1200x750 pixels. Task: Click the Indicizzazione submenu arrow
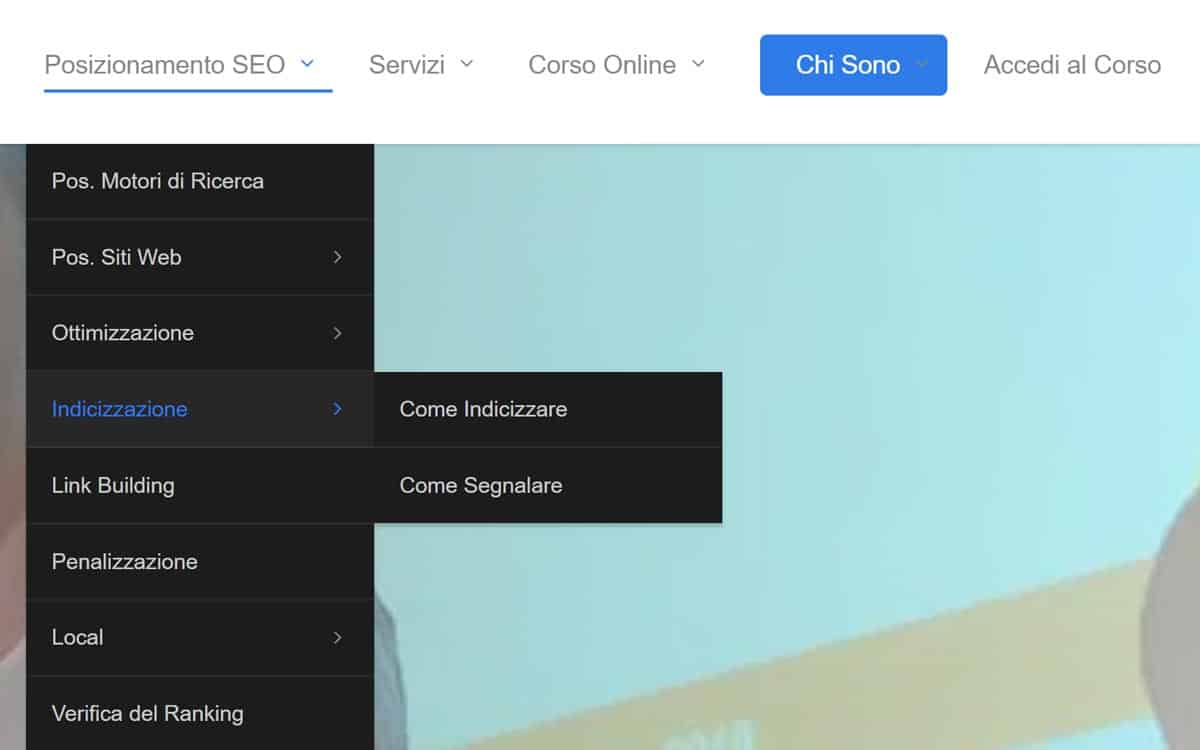point(338,409)
